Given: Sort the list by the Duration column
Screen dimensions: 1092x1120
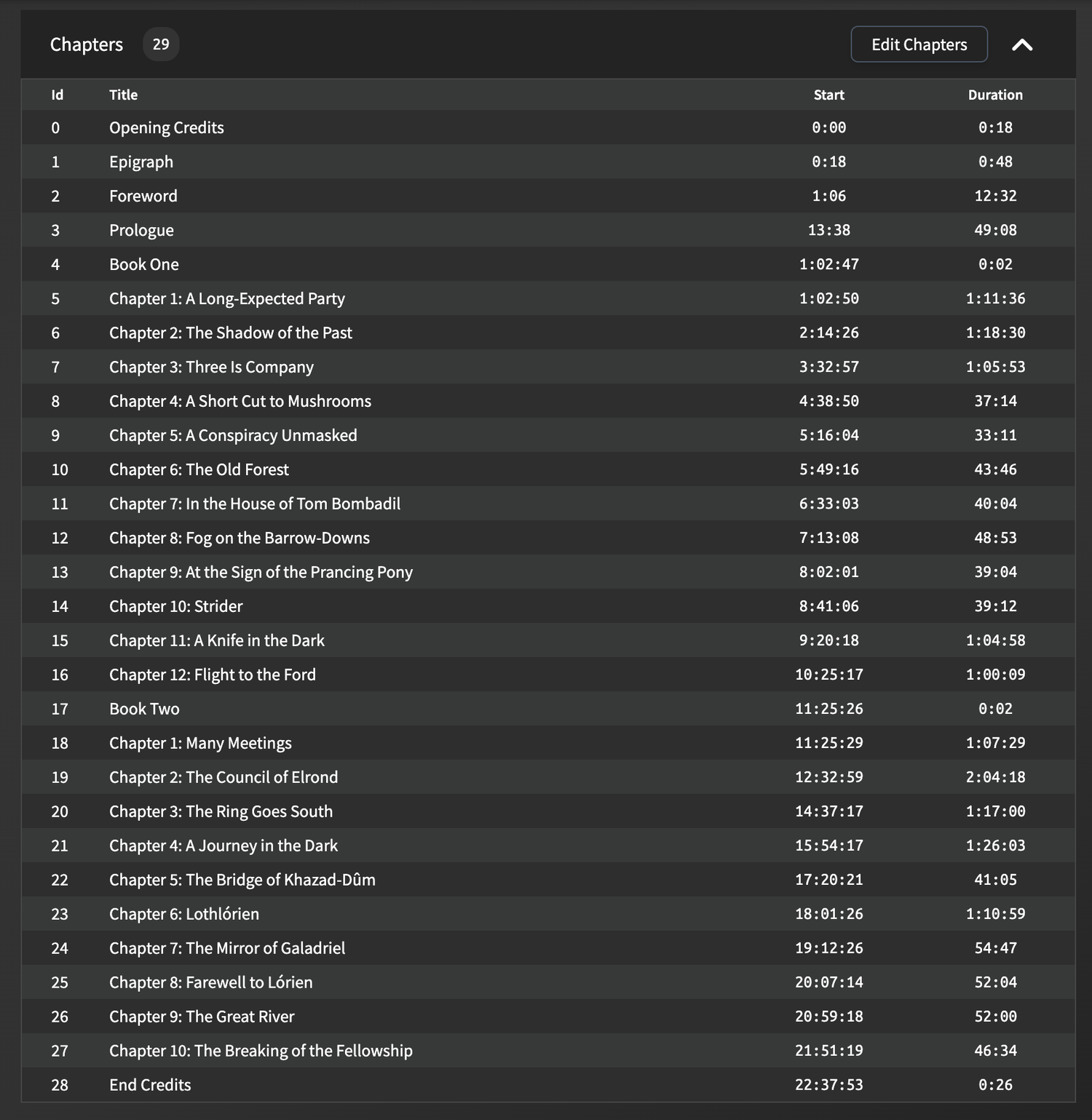Looking at the screenshot, I should [995, 95].
